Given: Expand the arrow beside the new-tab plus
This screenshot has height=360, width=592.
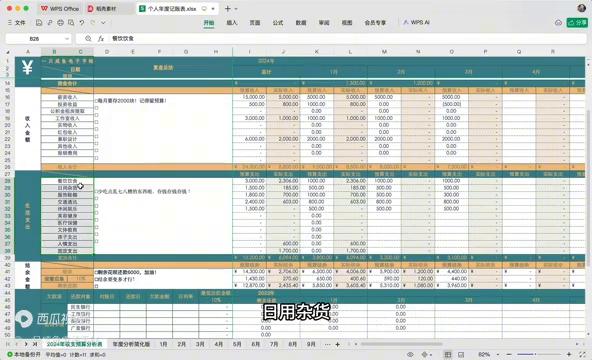Looking at the screenshot, I should pos(236,8).
